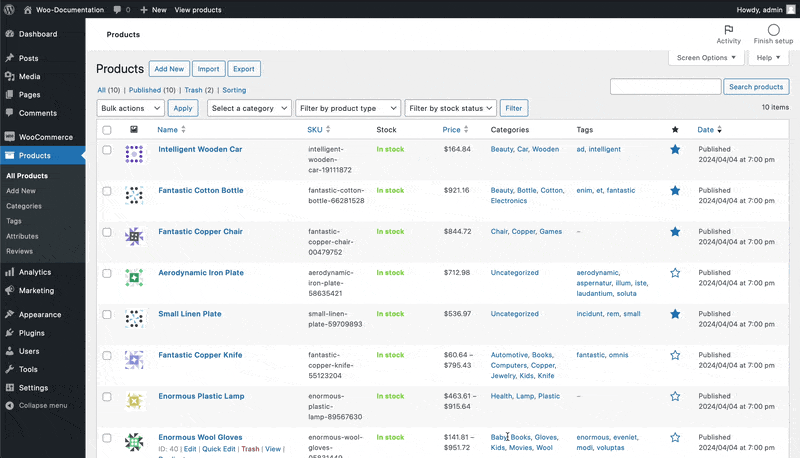800x458 pixels.
Task: Click the admin user avatar
Action: (790, 9)
